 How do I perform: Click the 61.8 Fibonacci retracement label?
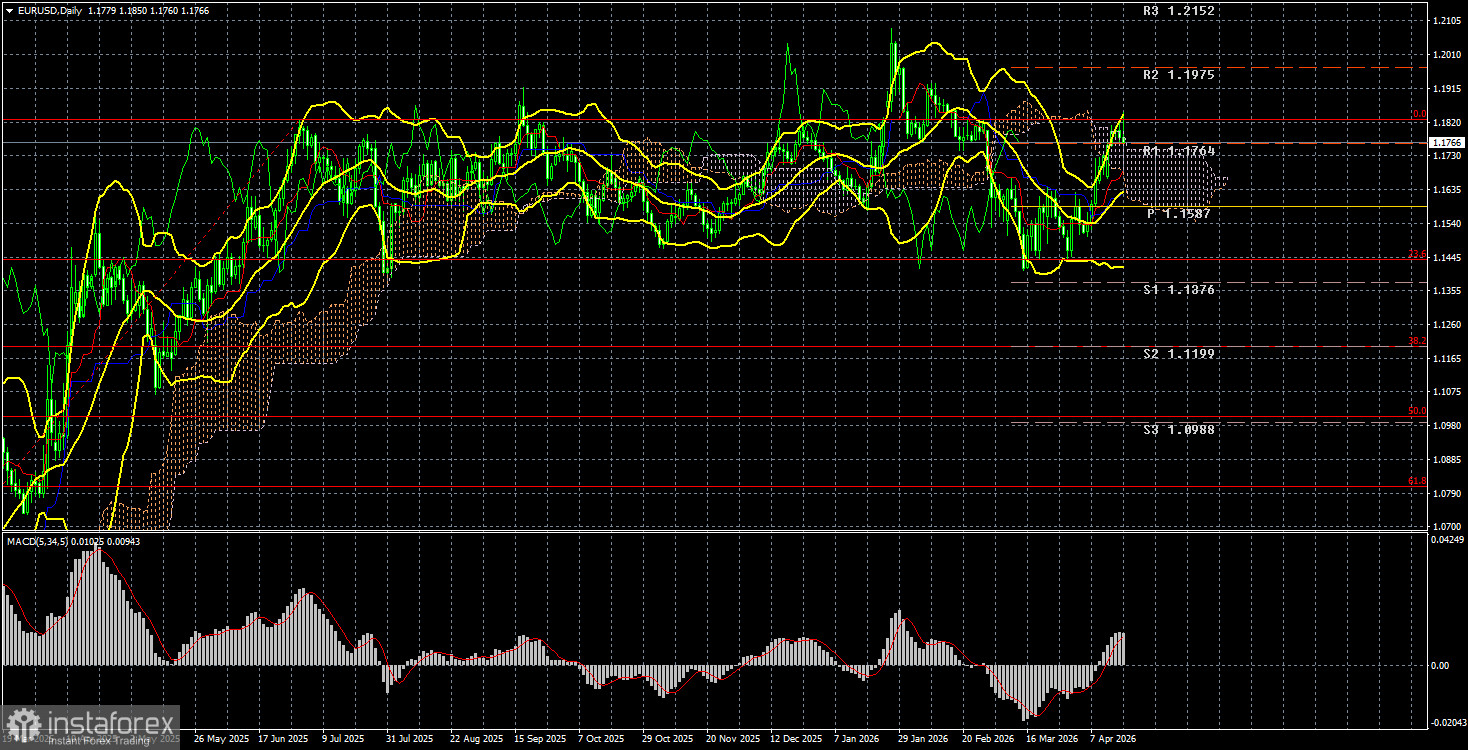coord(1416,481)
